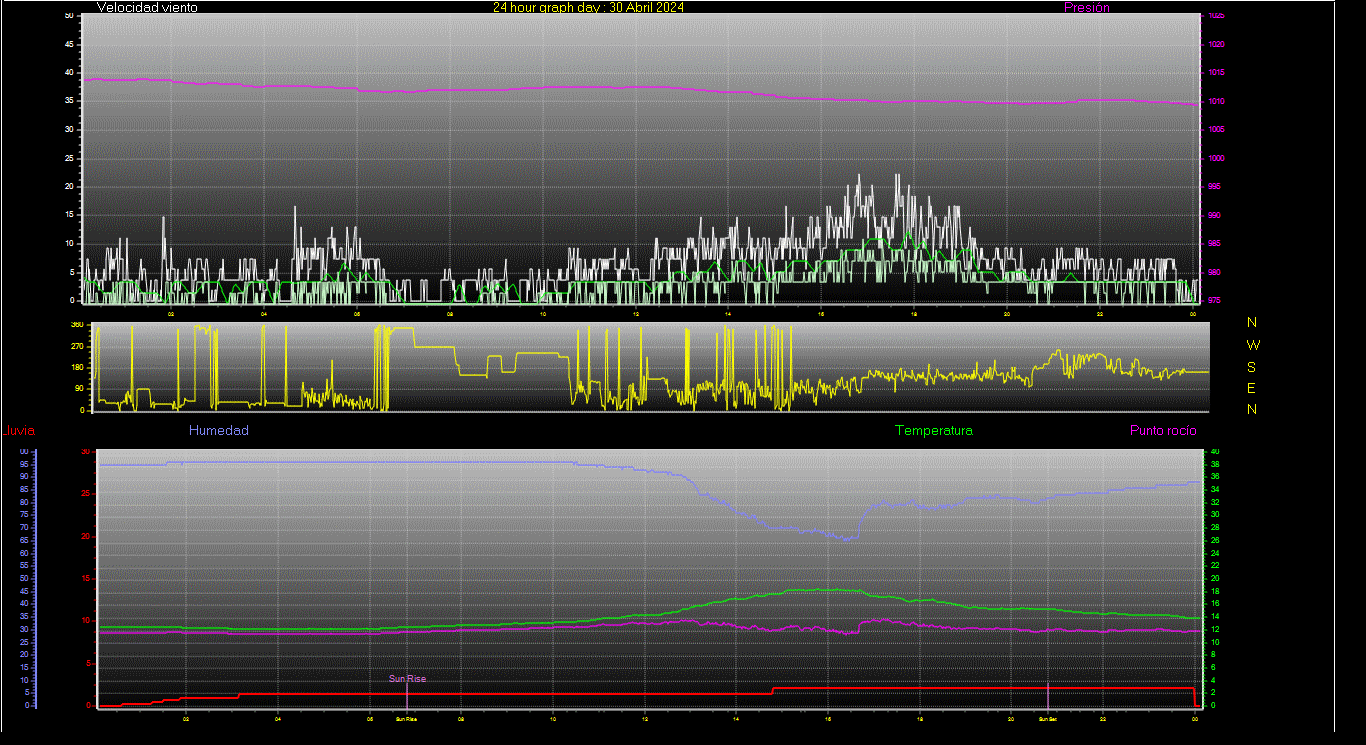Viewport: 1366px width, 745px height.
Task: Click the green "Temperatura" legend label
Action: click(x=934, y=431)
